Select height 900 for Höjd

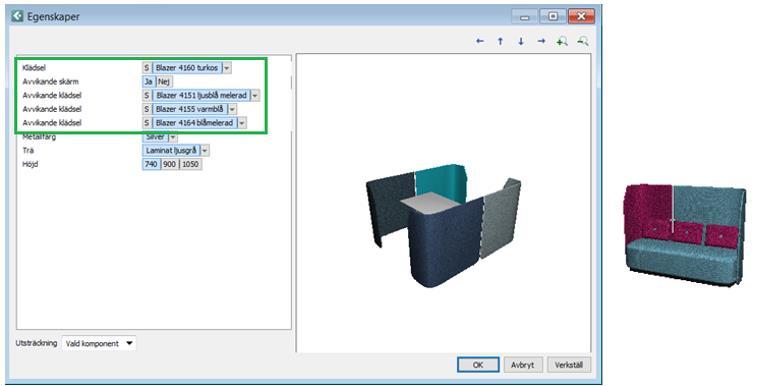click(x=169, y=164)
